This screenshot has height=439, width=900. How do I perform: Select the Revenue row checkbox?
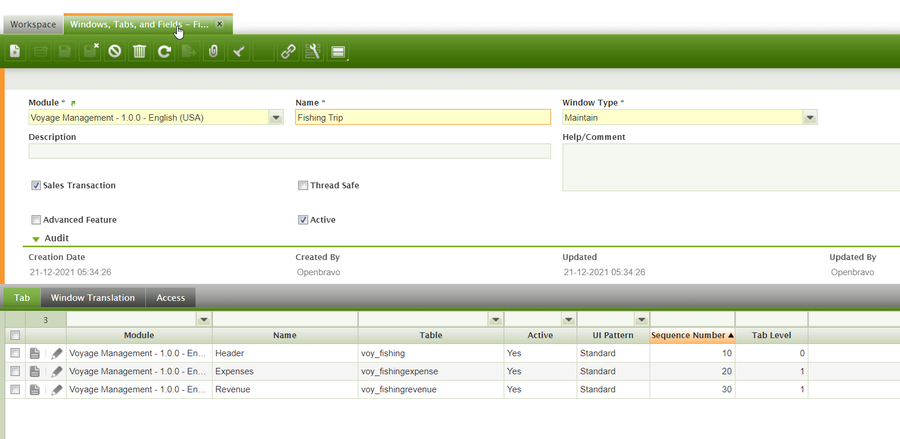[15, 389]
